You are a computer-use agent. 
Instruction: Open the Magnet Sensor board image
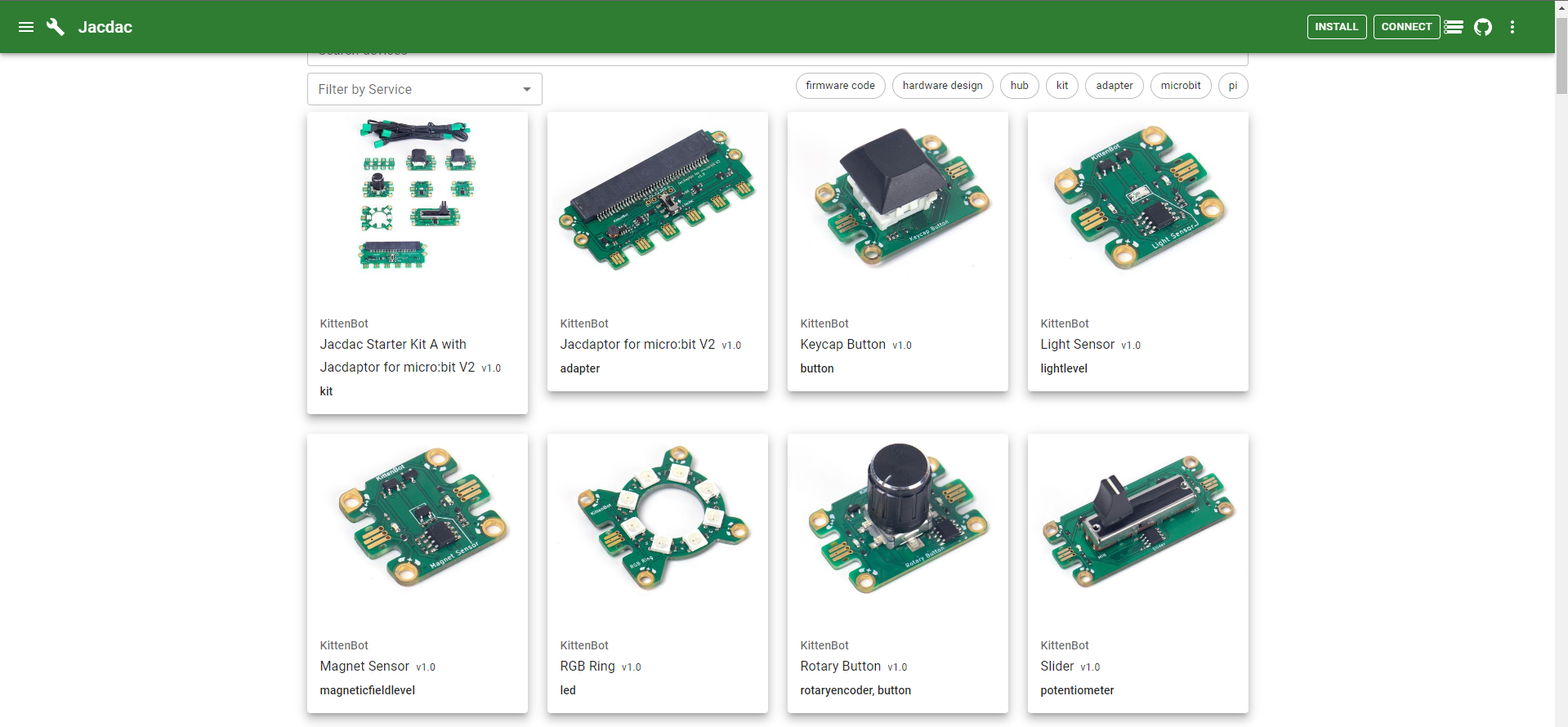coord(418,518)
